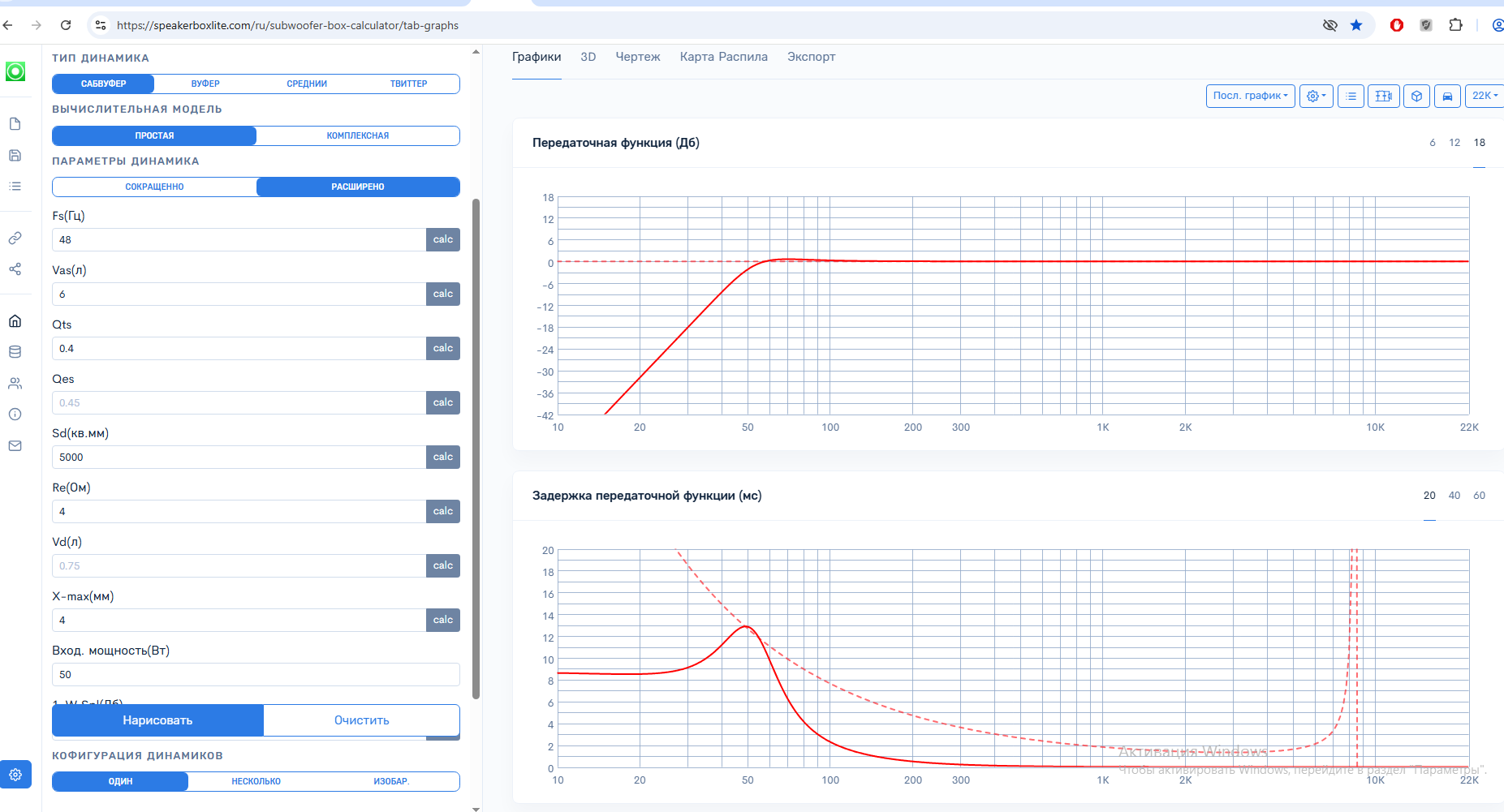Click the car cabin icon button

coord(1447,96)
